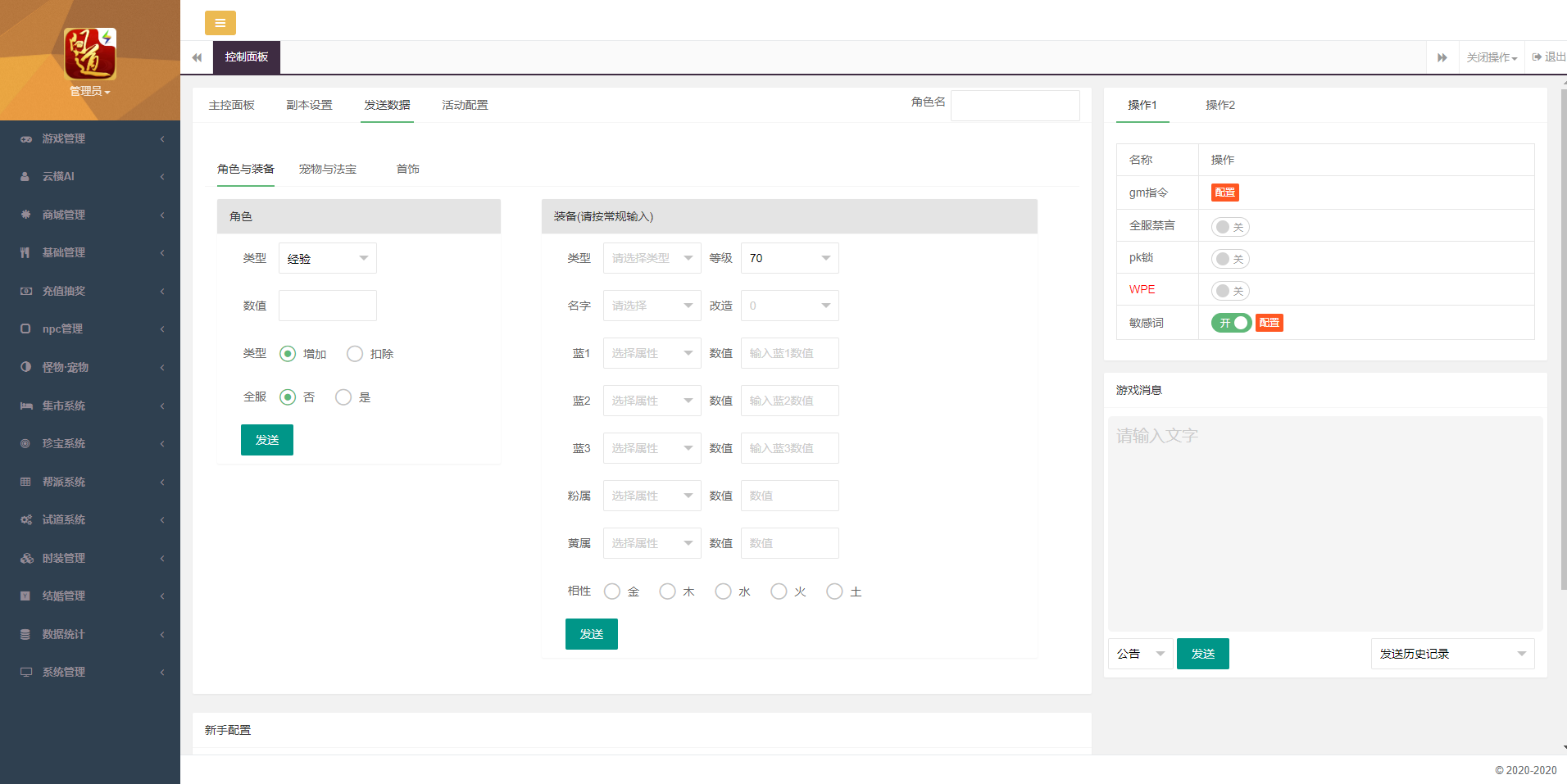Image resolution: width=1567 pixels, height=784 pixels.
Task: Enable the 全服禁言 switch
Action: [x=1229, y=226]
